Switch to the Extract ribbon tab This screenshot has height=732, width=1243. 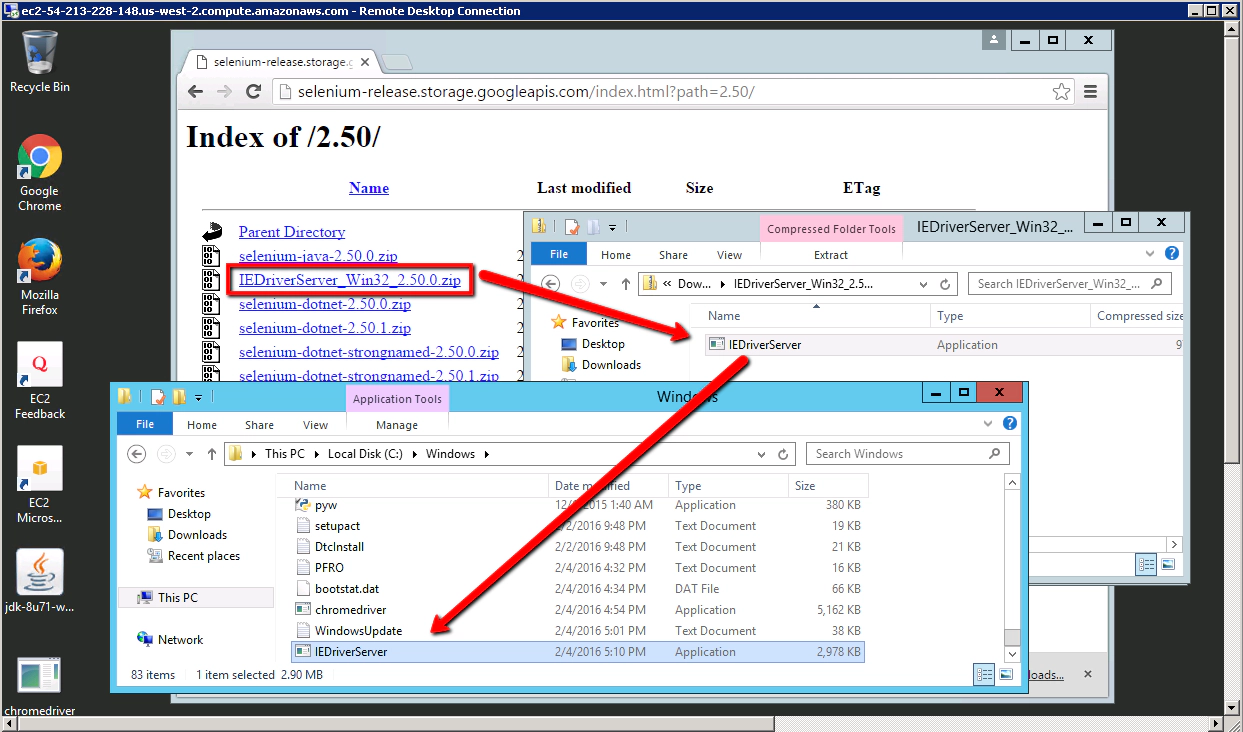831,254
